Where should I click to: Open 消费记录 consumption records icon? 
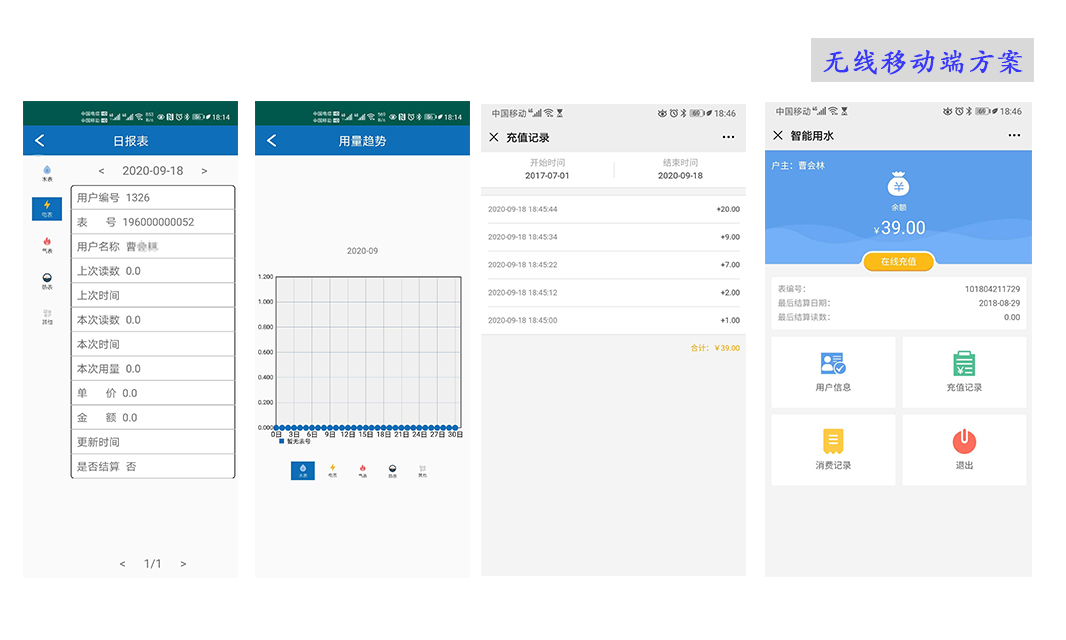833,449
